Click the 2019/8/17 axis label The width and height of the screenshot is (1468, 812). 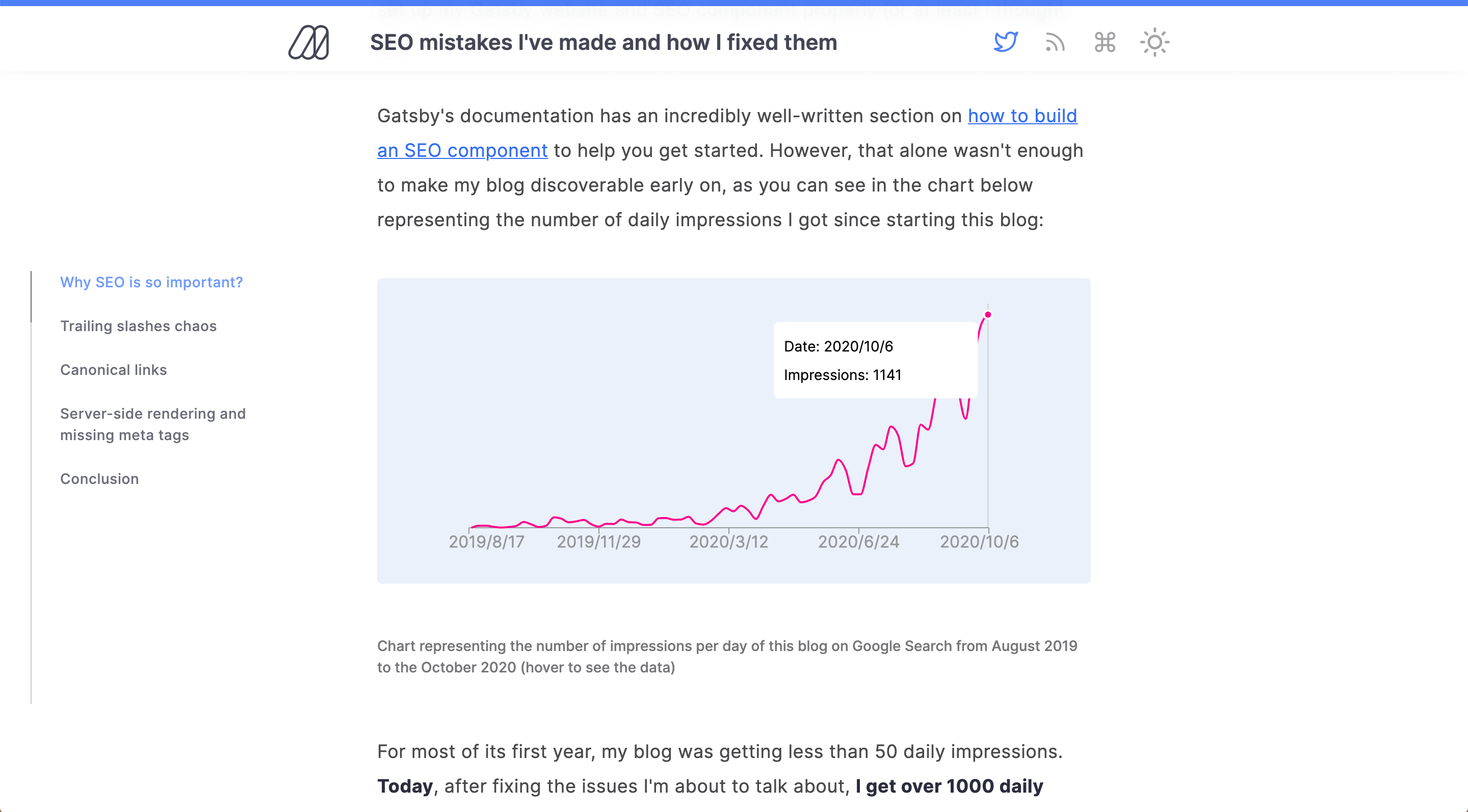[x=486, y=542]
